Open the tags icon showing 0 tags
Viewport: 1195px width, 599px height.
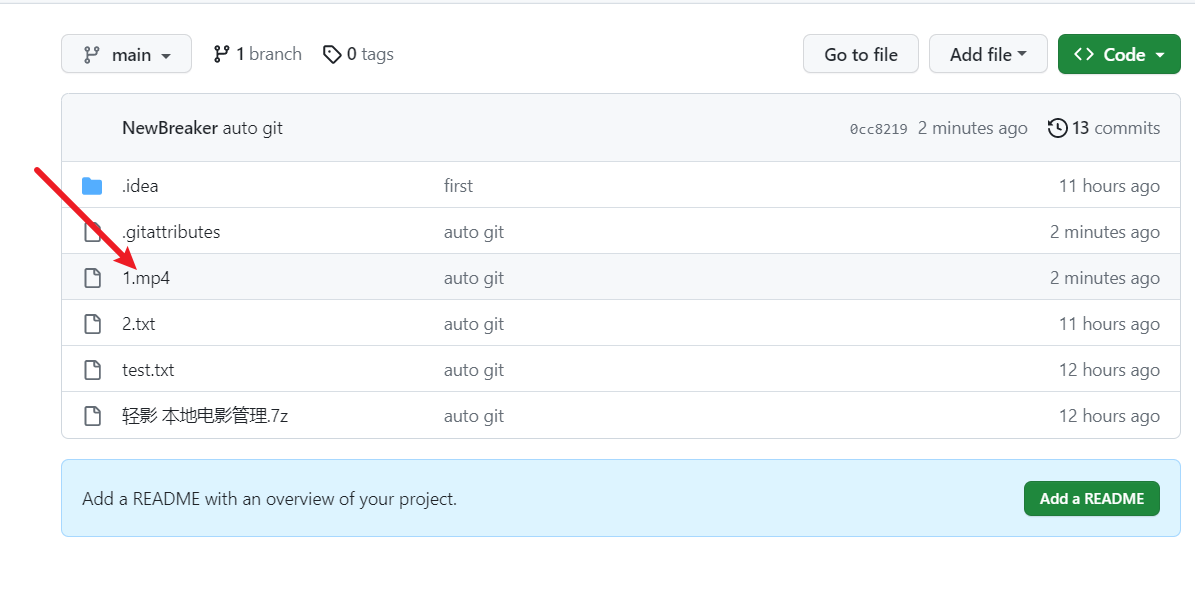[332, 54]
